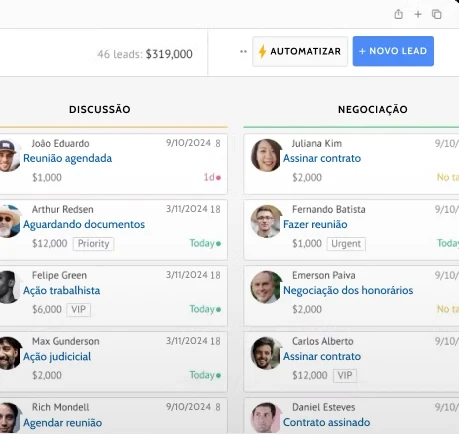This screenshot has width=459, height=434.
Task: Click Carlos Alberto's avatar photo
Action: (x=266, y=353)
